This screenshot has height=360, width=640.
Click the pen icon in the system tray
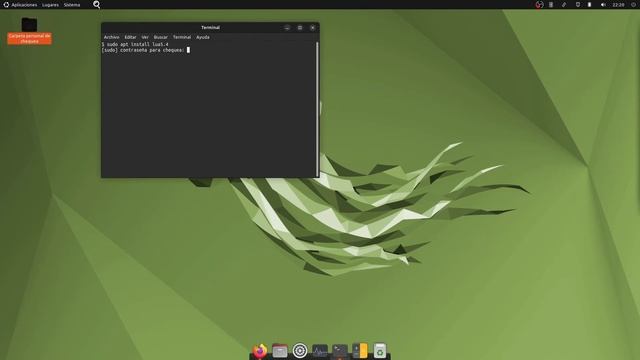point(564,5)
